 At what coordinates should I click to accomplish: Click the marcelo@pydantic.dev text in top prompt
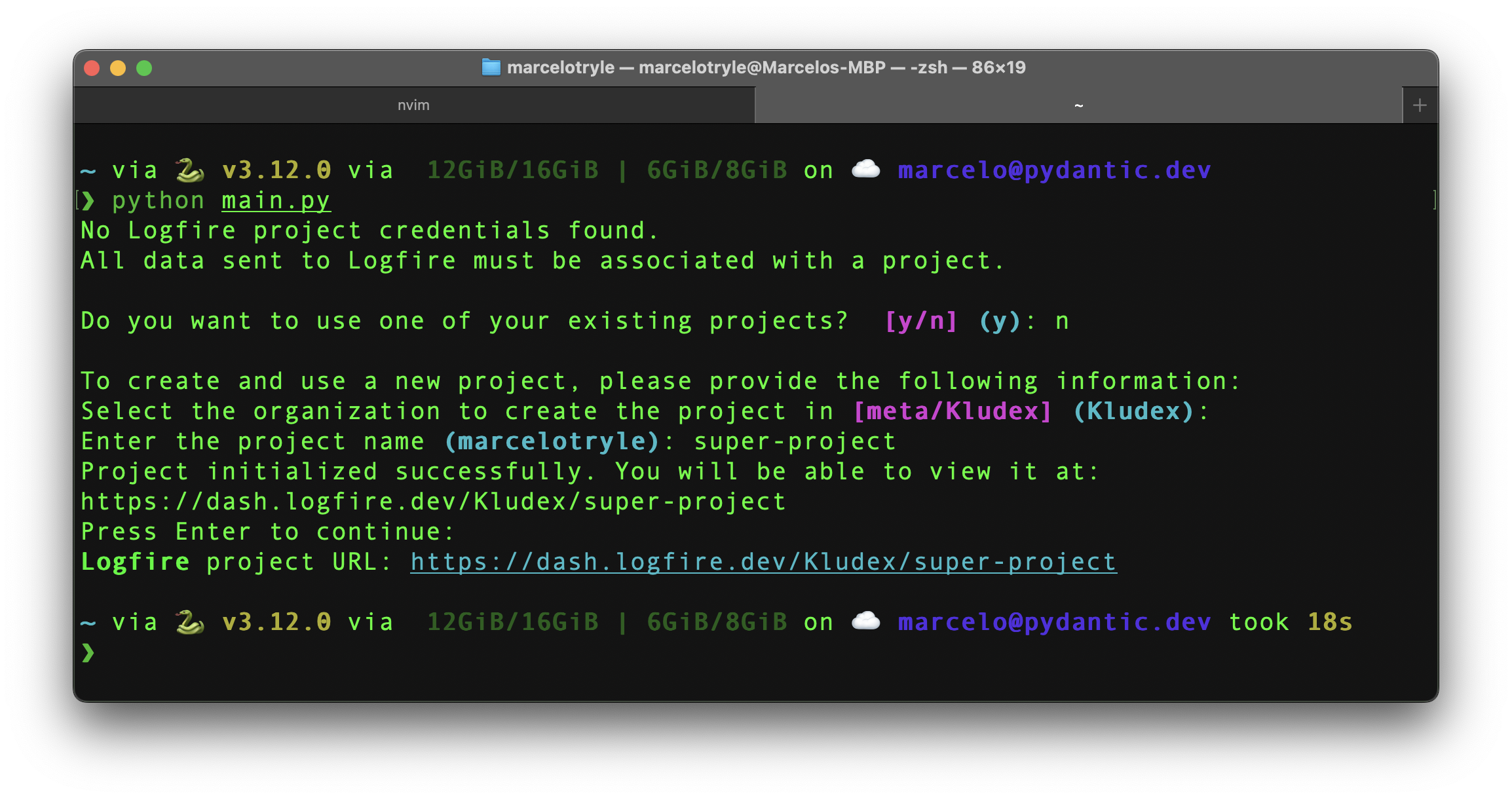(x=1054, y=170)
